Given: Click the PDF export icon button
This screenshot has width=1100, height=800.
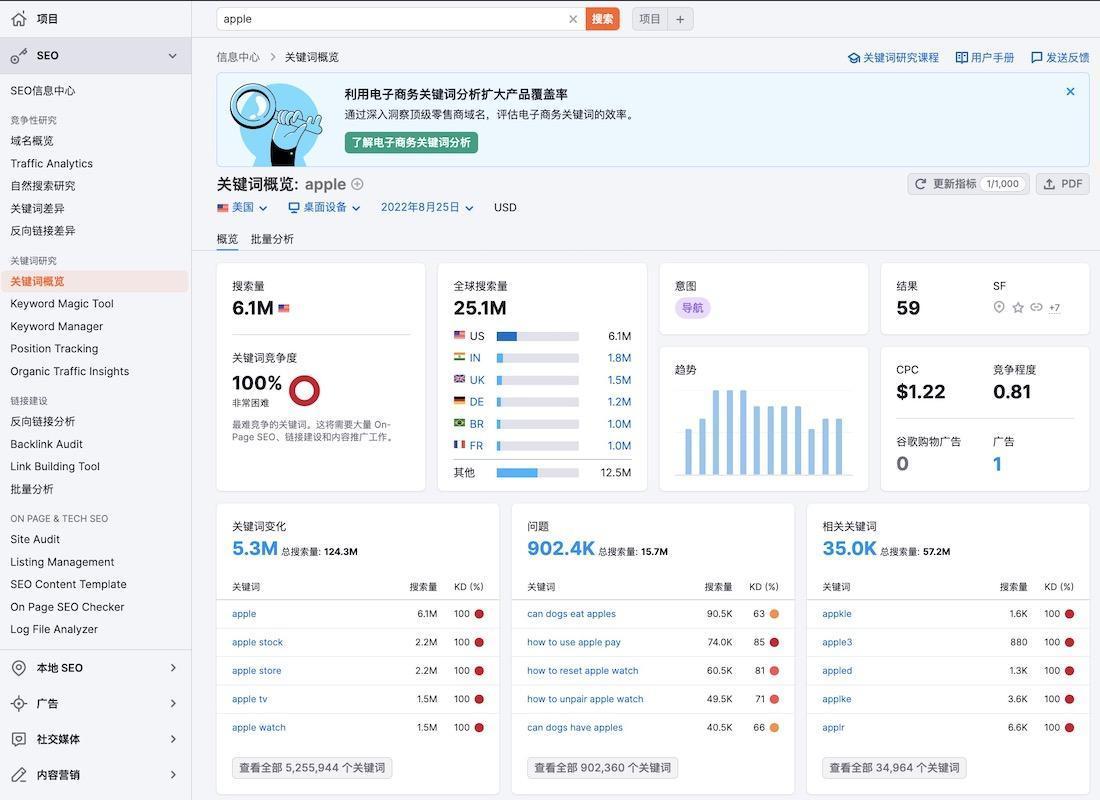Looking at the screenshot, I should (1062, 184).
